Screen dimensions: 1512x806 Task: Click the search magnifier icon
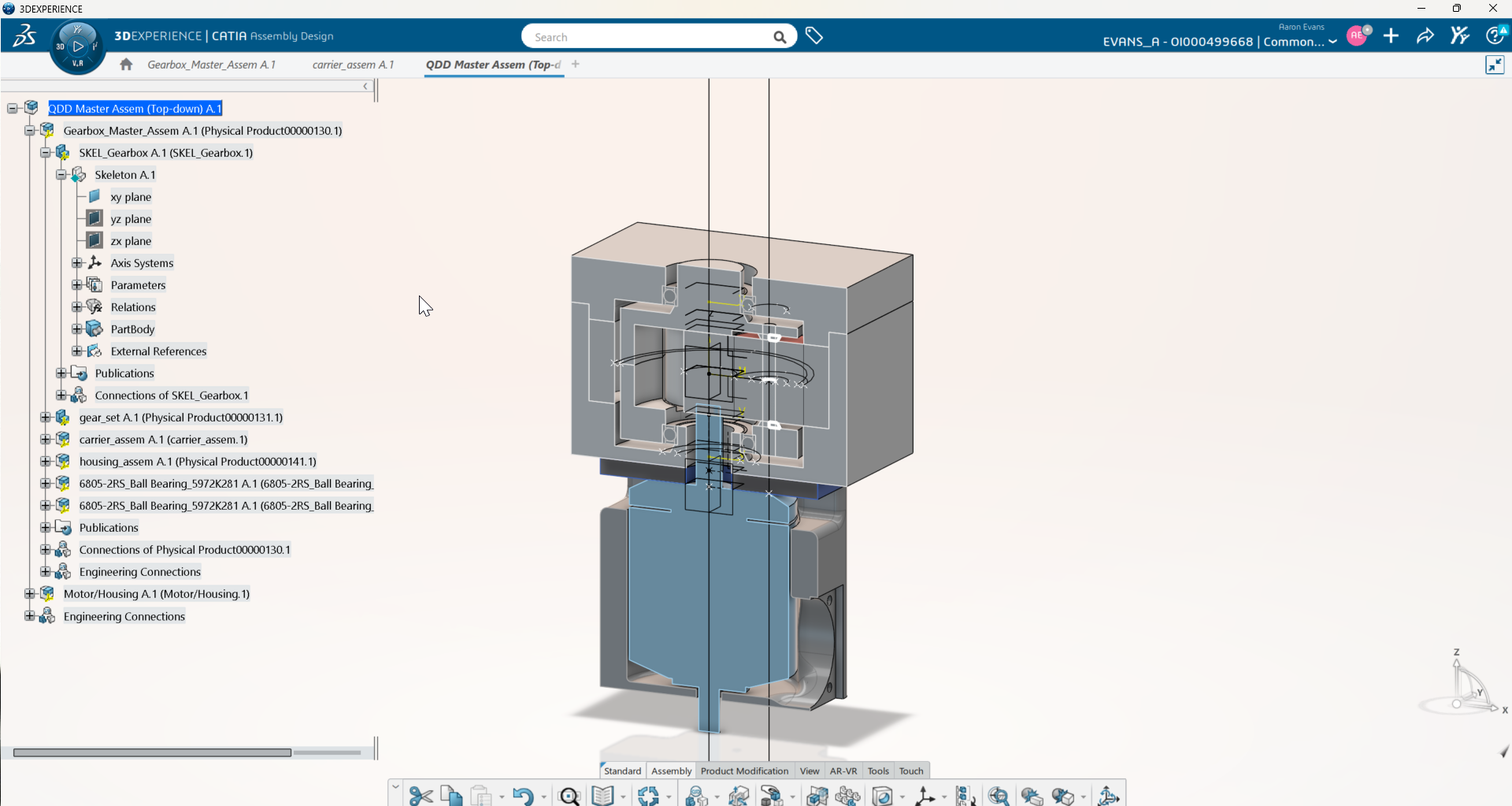[780, 37]
